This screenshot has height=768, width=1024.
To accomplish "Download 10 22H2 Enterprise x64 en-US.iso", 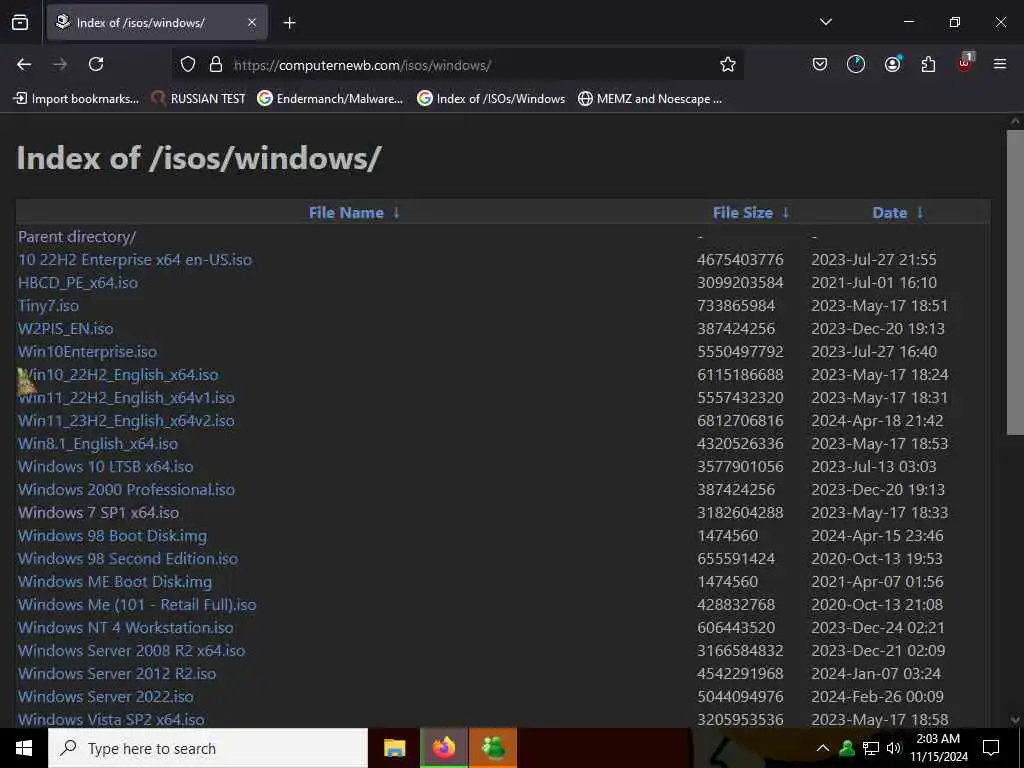I will [135, 260].
